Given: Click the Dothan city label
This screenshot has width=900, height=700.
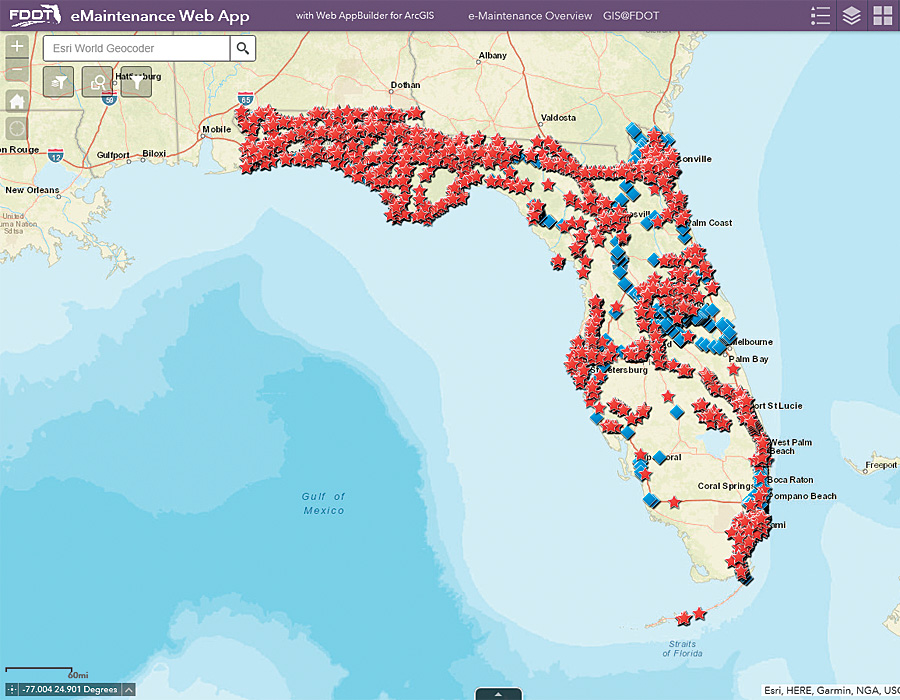Looking at the screenshot, I should 405,85.
